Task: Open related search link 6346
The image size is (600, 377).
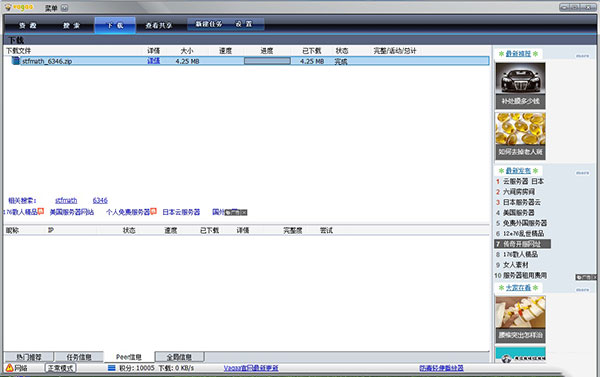Action: coord(100,201)
